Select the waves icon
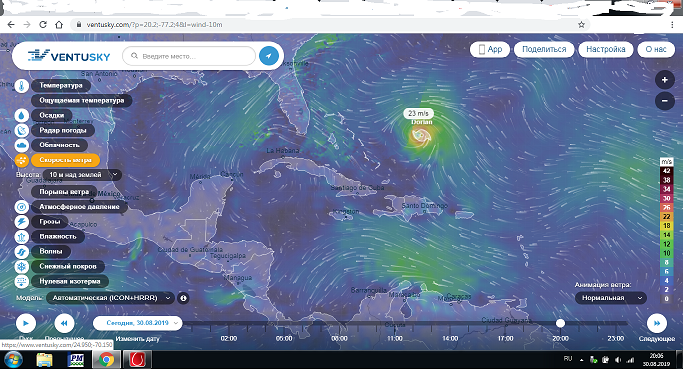Viewport: 683px width, 384px height. pos(21,252)
